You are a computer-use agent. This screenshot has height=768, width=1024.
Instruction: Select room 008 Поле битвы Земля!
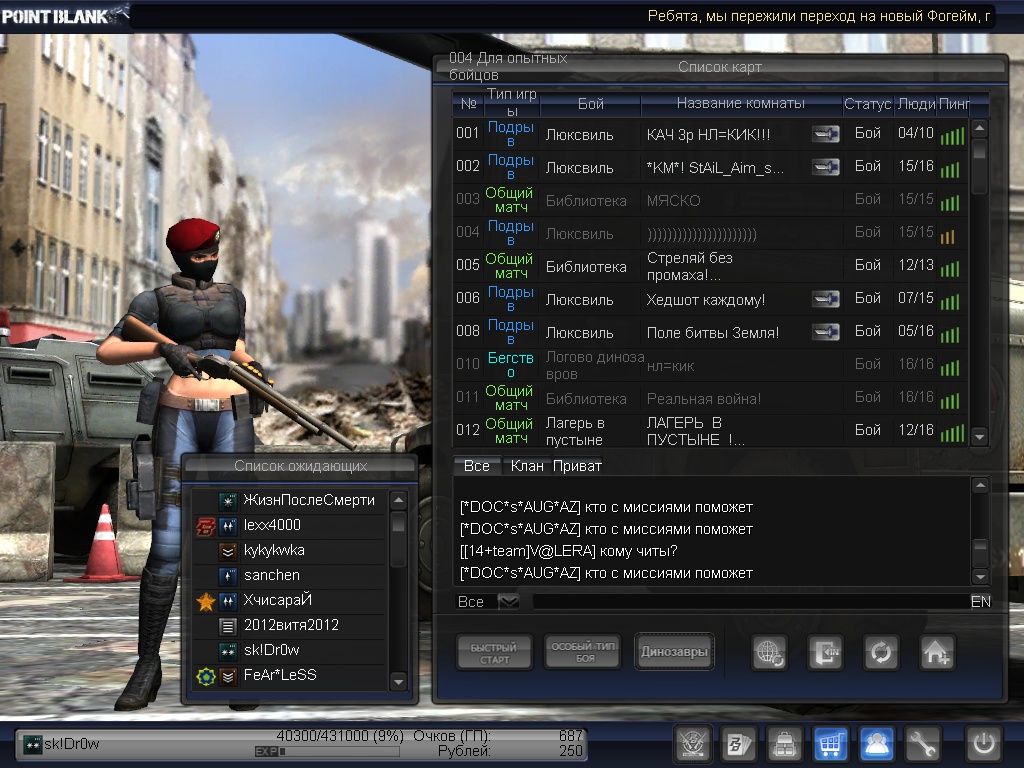coord(710,332)
